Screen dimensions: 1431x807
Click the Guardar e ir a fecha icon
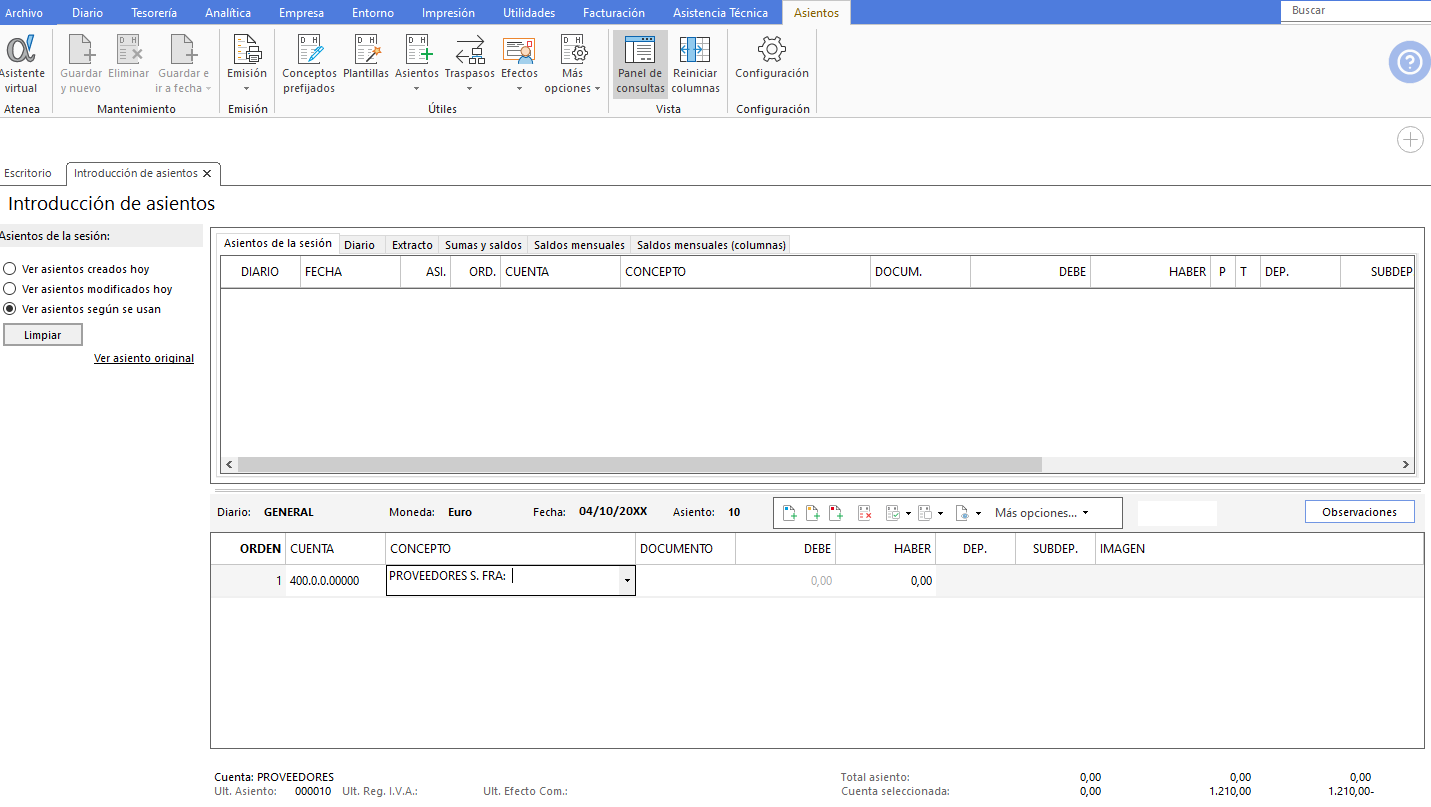(183, 64)
